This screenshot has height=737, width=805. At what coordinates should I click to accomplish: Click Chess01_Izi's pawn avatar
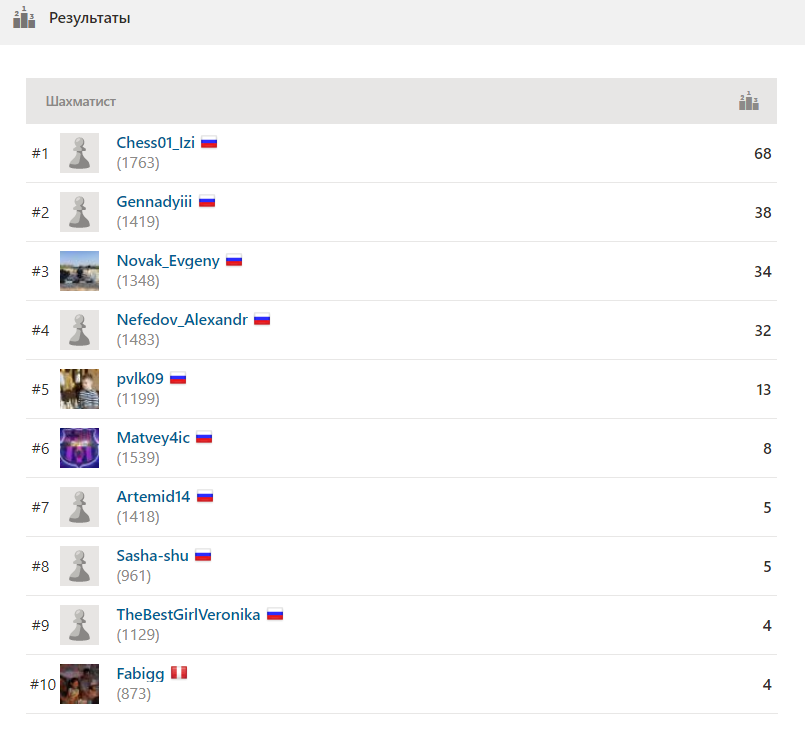click(79, 153)
